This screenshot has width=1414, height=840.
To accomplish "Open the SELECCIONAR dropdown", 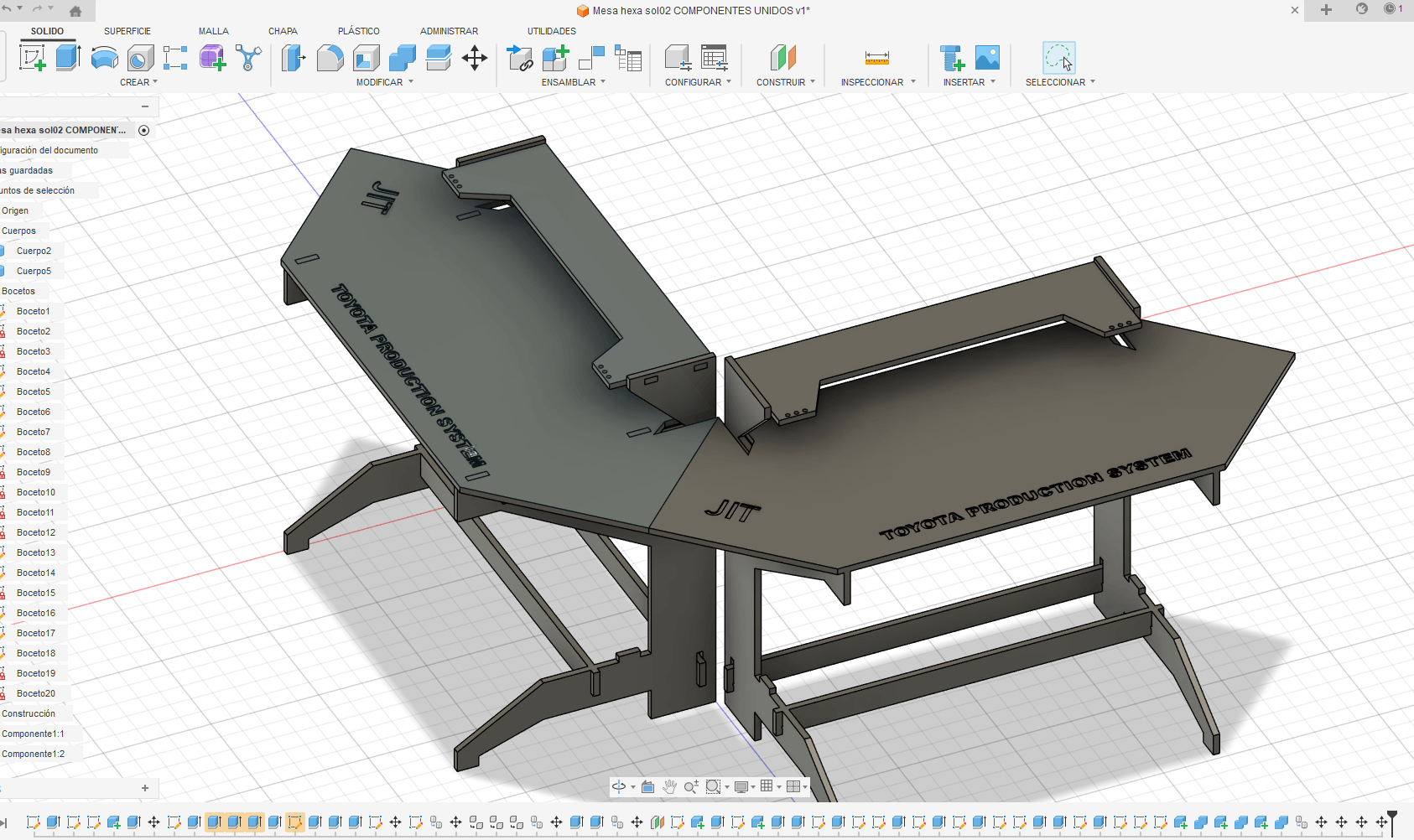I will [x=1060, y=82].
